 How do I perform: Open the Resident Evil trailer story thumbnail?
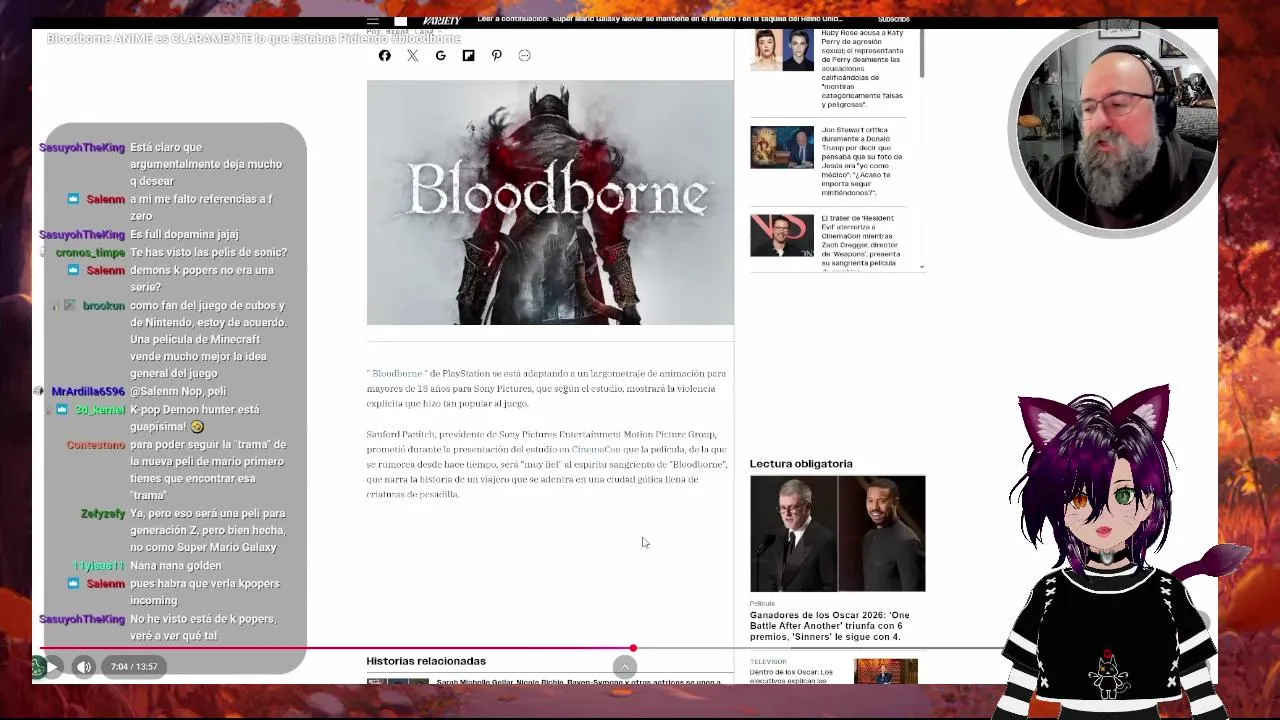point(782,236)
